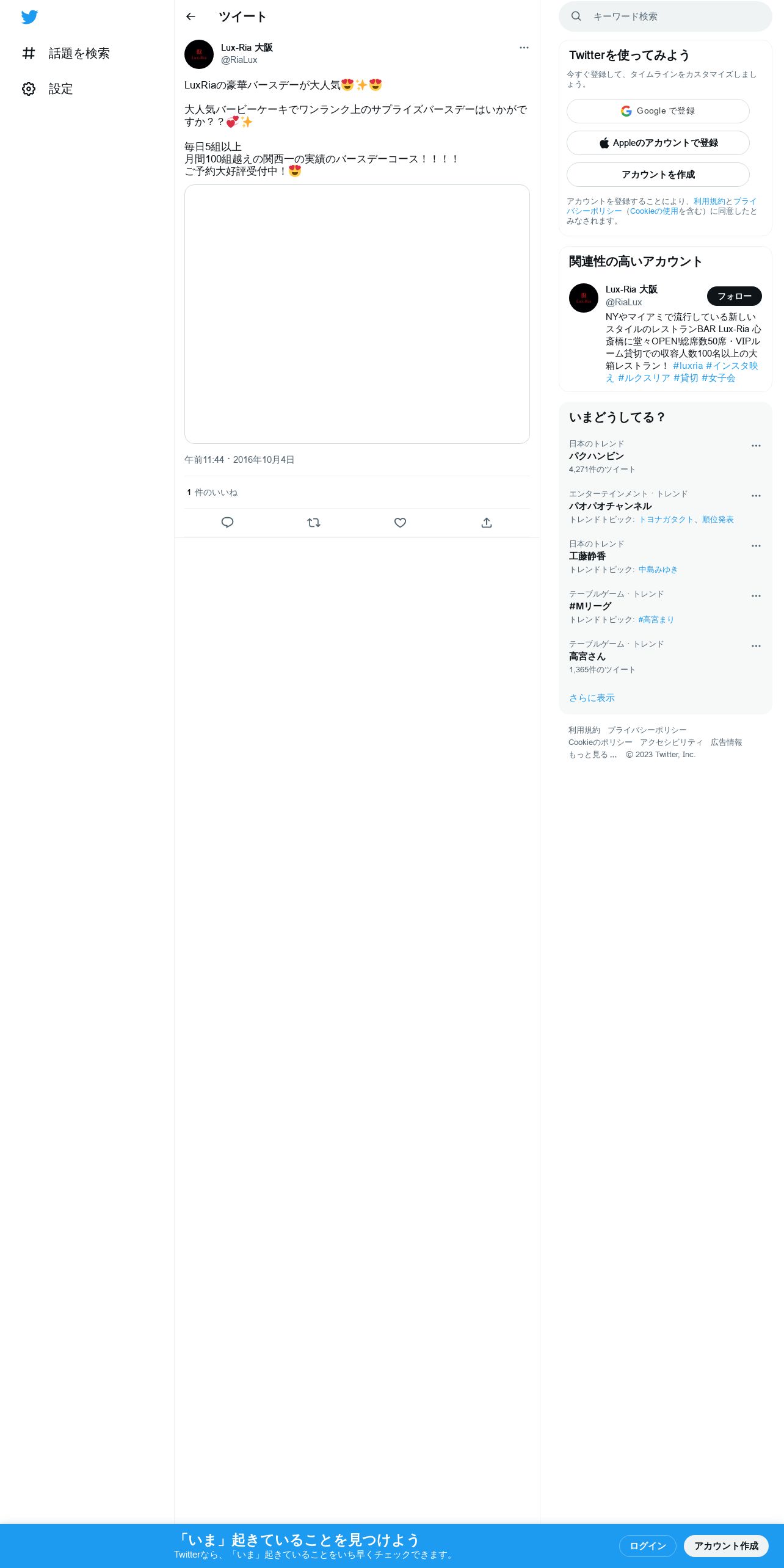Viewport: 784px width, 1568px height.
Task: Open the 中島みゆき trend topic
Action: tap(658, 570)
